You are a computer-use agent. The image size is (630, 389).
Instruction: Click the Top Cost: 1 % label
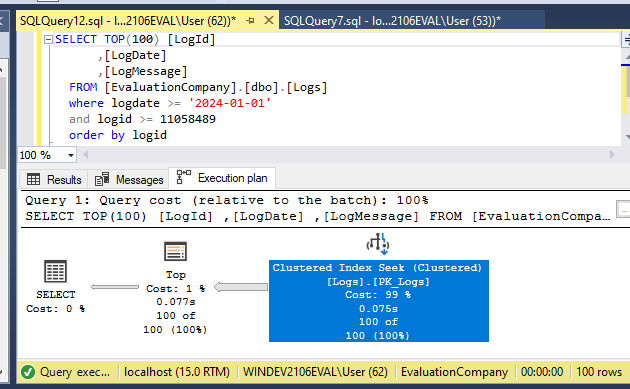pos(176,289)
